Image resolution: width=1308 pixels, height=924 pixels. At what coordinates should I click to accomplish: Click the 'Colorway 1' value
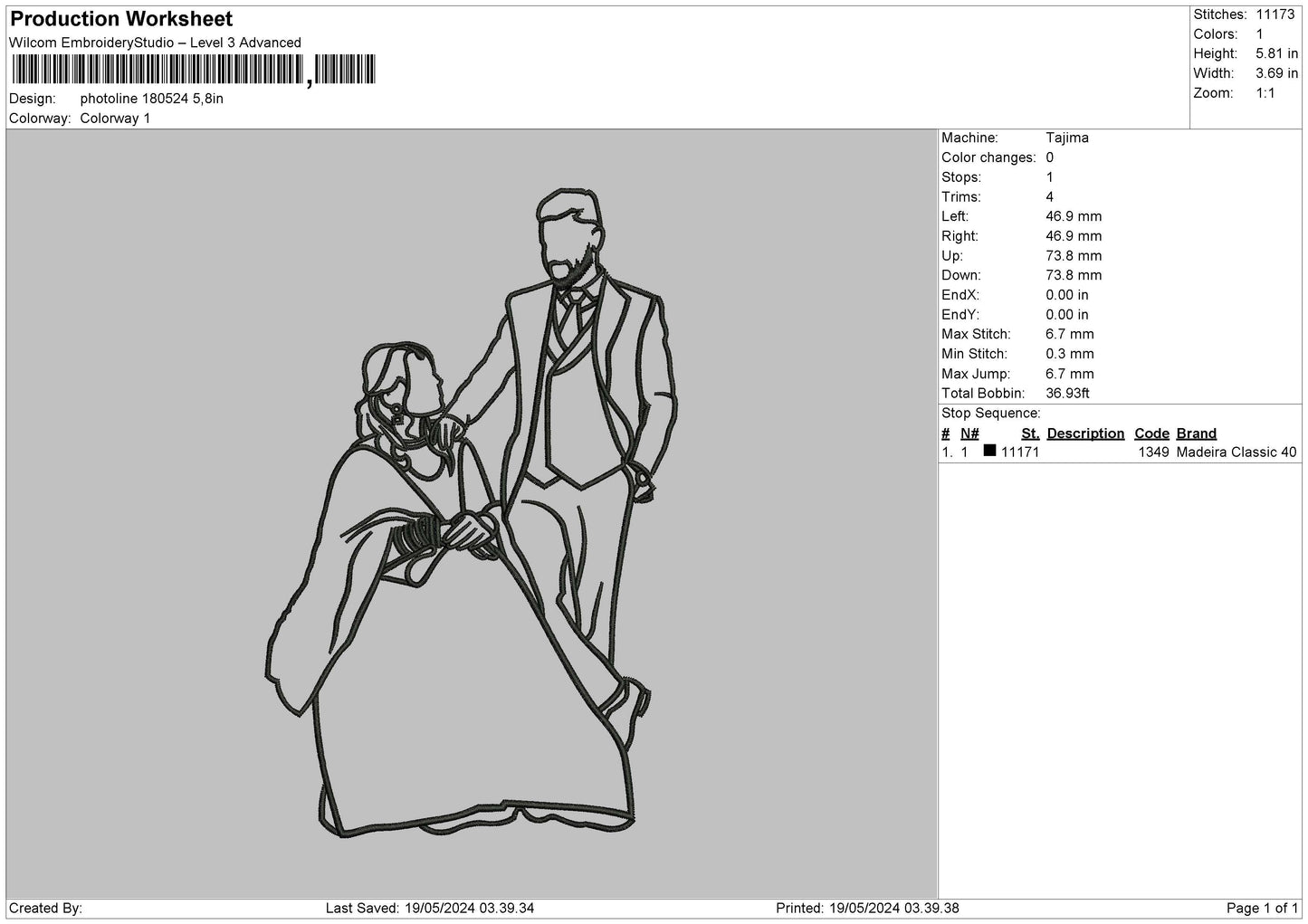point(116,119)
